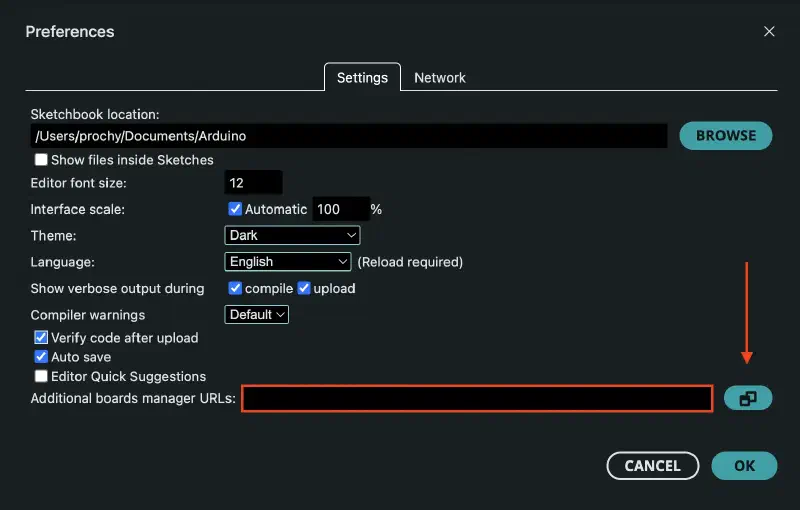Click the CANCEL button
The height and width of the screenshot is (510, 800).
653,466
